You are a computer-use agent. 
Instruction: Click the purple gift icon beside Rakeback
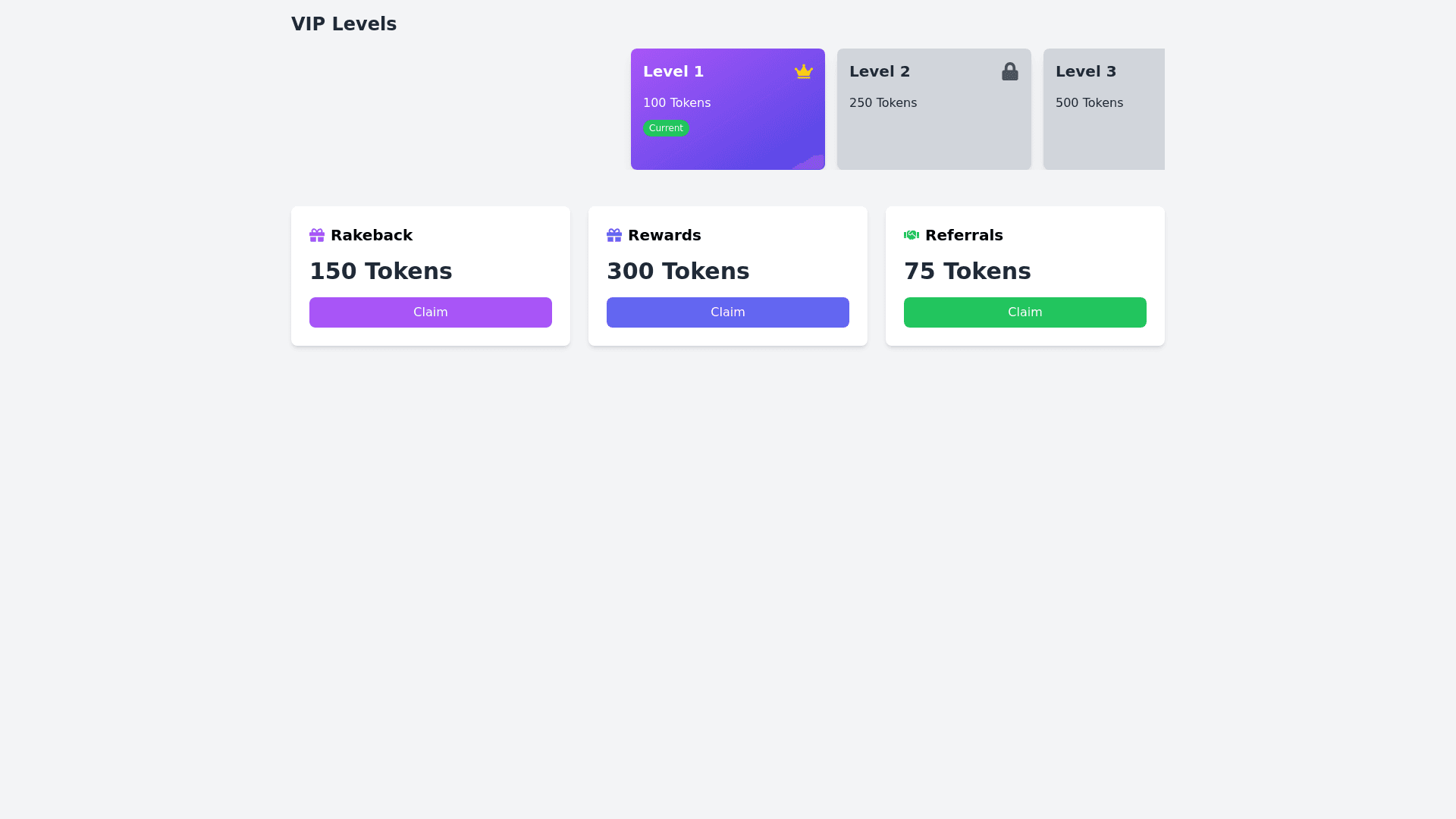317,235
